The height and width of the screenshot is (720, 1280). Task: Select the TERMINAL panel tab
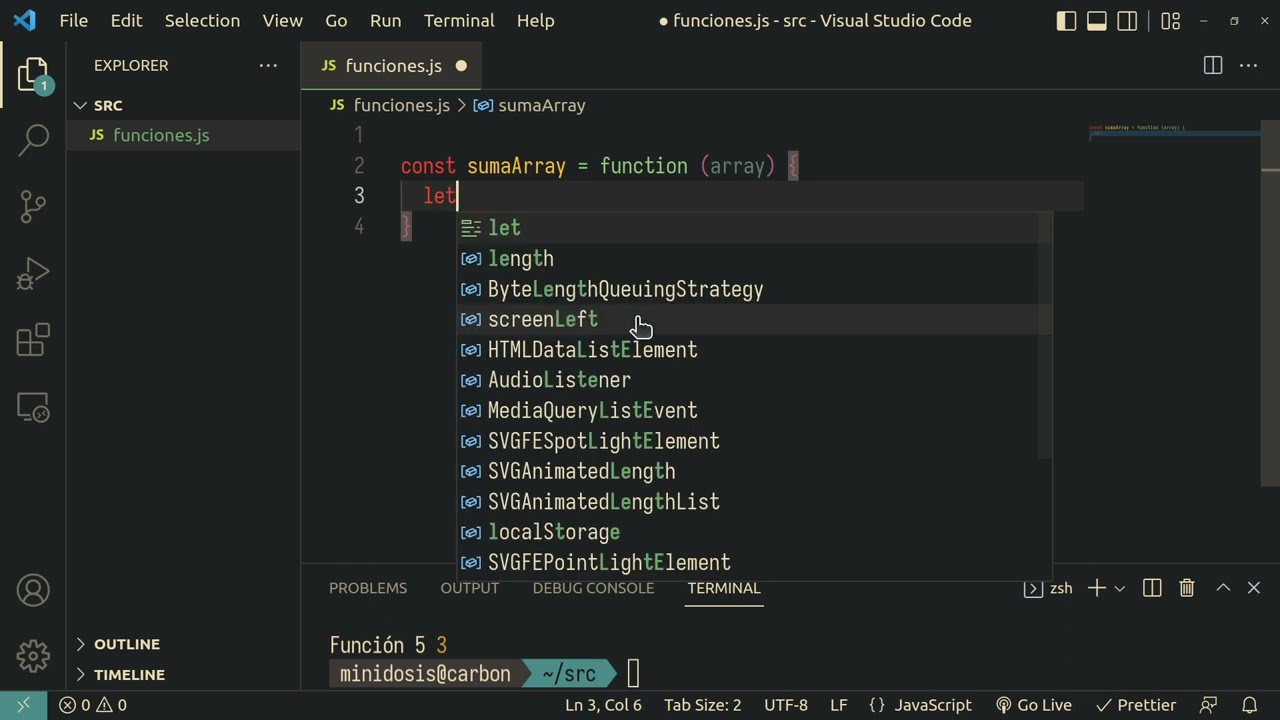[x=724, y=588]
